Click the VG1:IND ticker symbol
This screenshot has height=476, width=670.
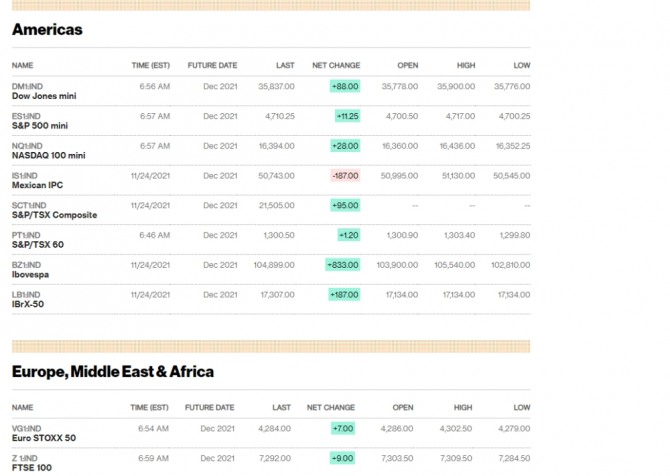click(28, 428)
